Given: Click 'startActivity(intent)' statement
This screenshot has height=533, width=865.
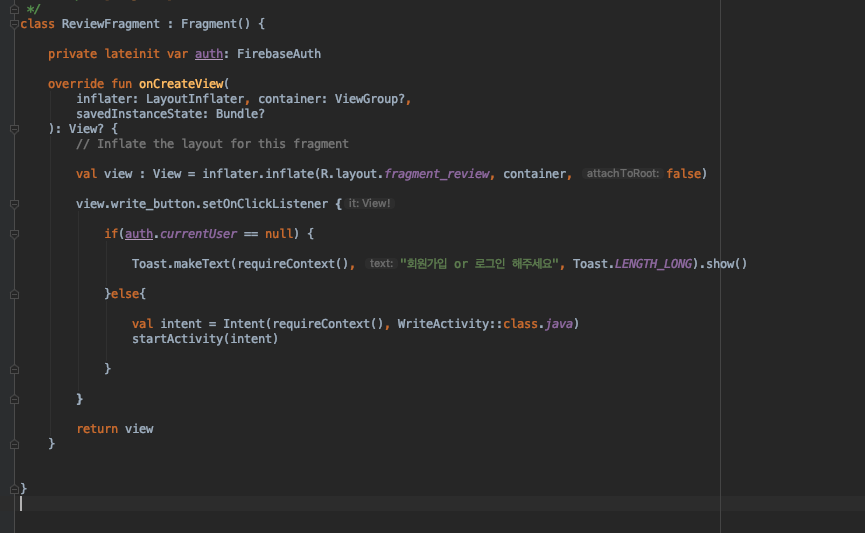Looking at the screenshot, I should click(205, 339).
